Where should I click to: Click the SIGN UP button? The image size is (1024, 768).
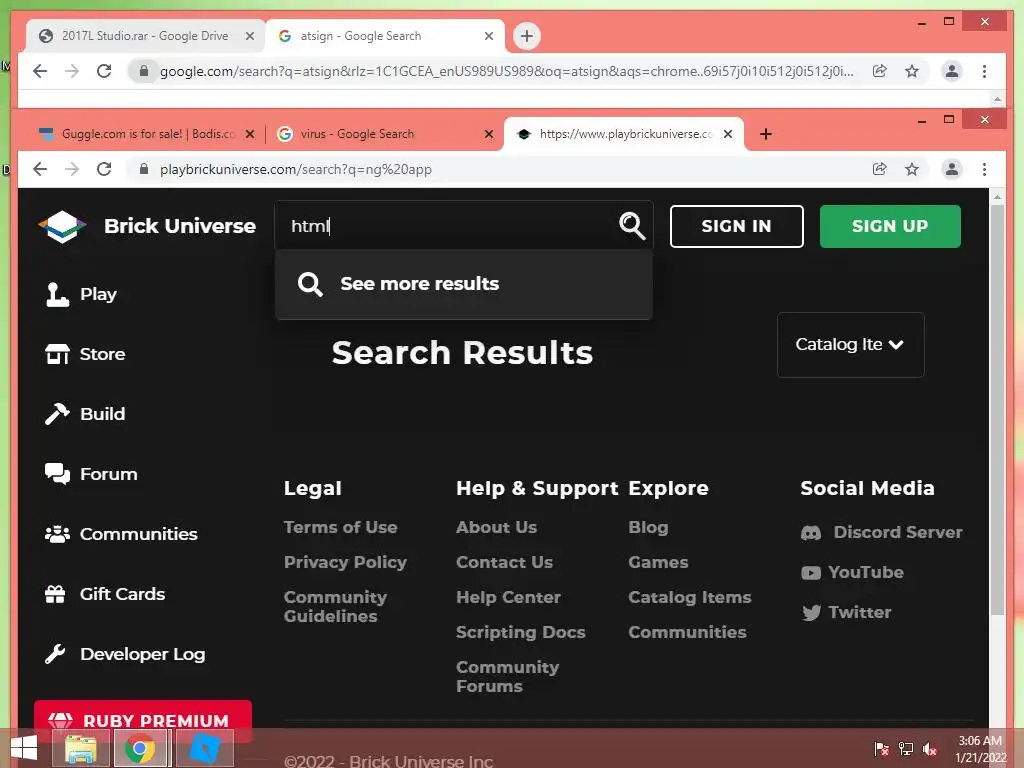pyautogui.click(x=889, y=227)
